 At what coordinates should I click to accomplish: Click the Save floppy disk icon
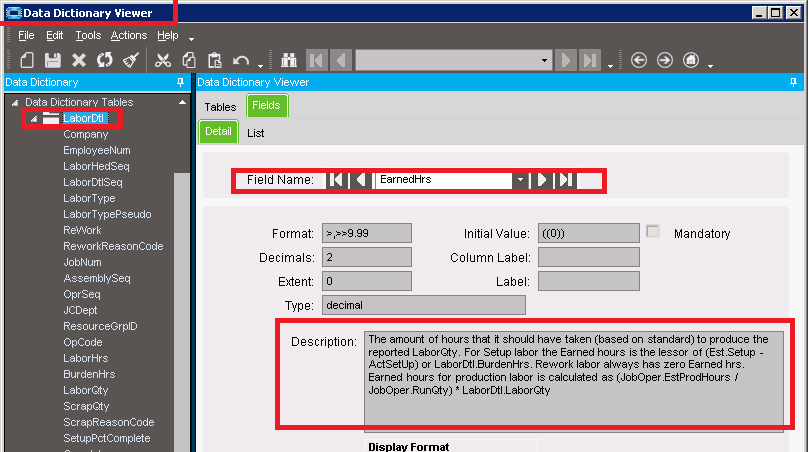click(x=53, y=60)
